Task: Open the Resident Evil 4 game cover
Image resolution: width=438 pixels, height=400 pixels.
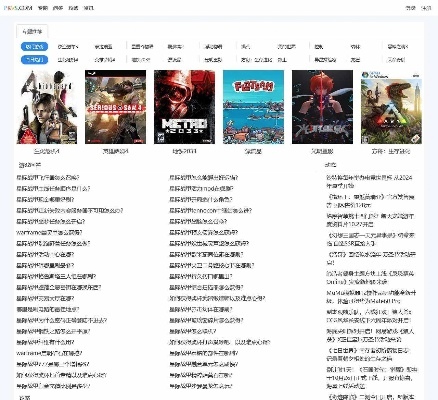Action: click(47, 107)
